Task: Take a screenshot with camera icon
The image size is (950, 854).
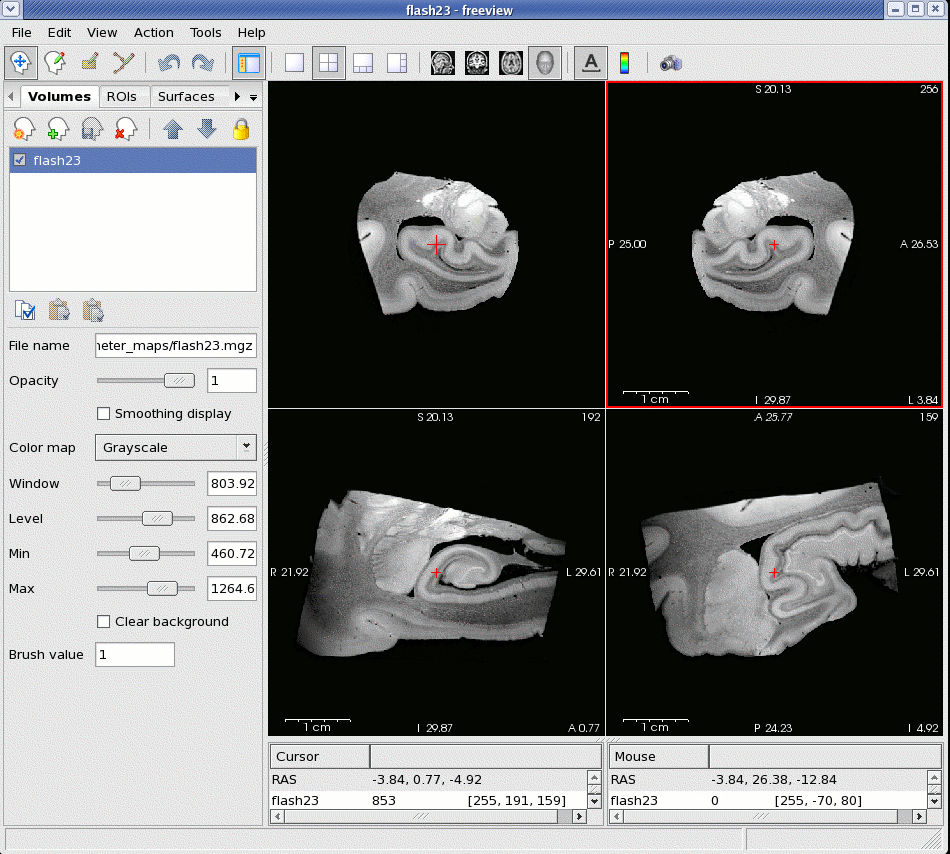Action: pos(670,63)
